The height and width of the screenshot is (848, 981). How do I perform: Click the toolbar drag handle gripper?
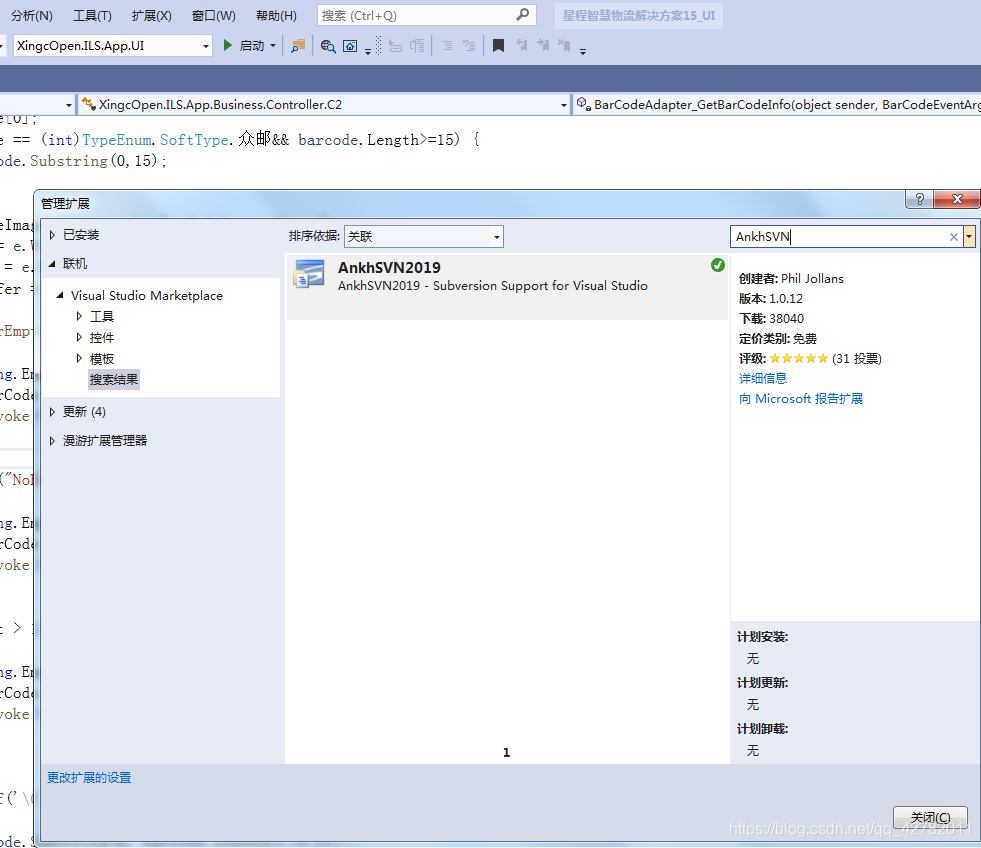(379, 45)
